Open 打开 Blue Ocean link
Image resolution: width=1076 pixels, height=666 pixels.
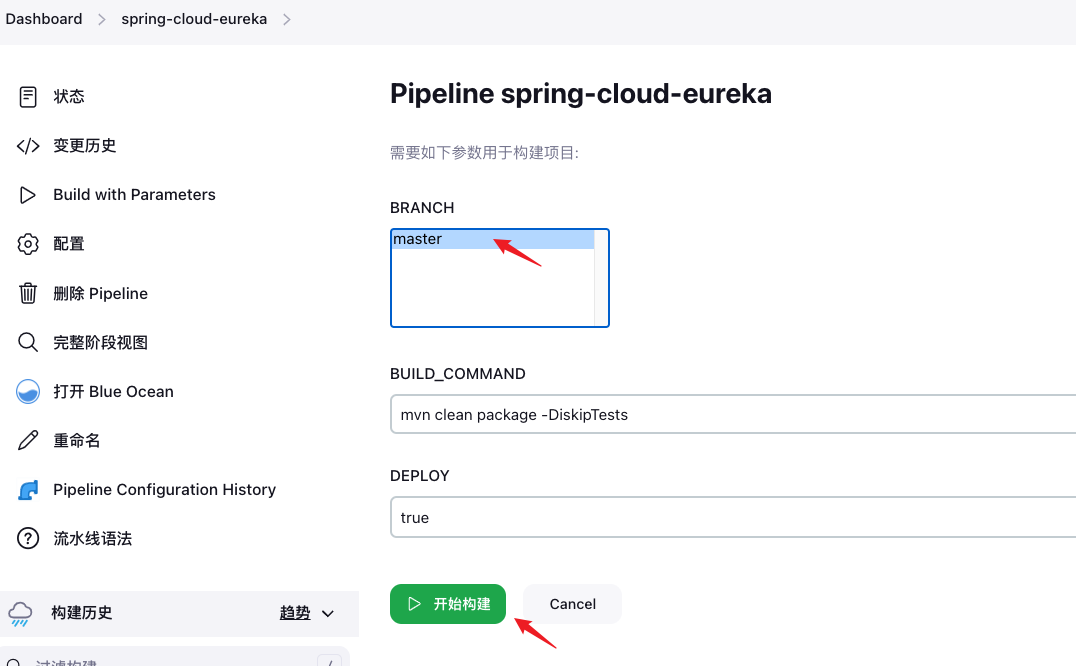pyautogui.click(x=113, y=392)
